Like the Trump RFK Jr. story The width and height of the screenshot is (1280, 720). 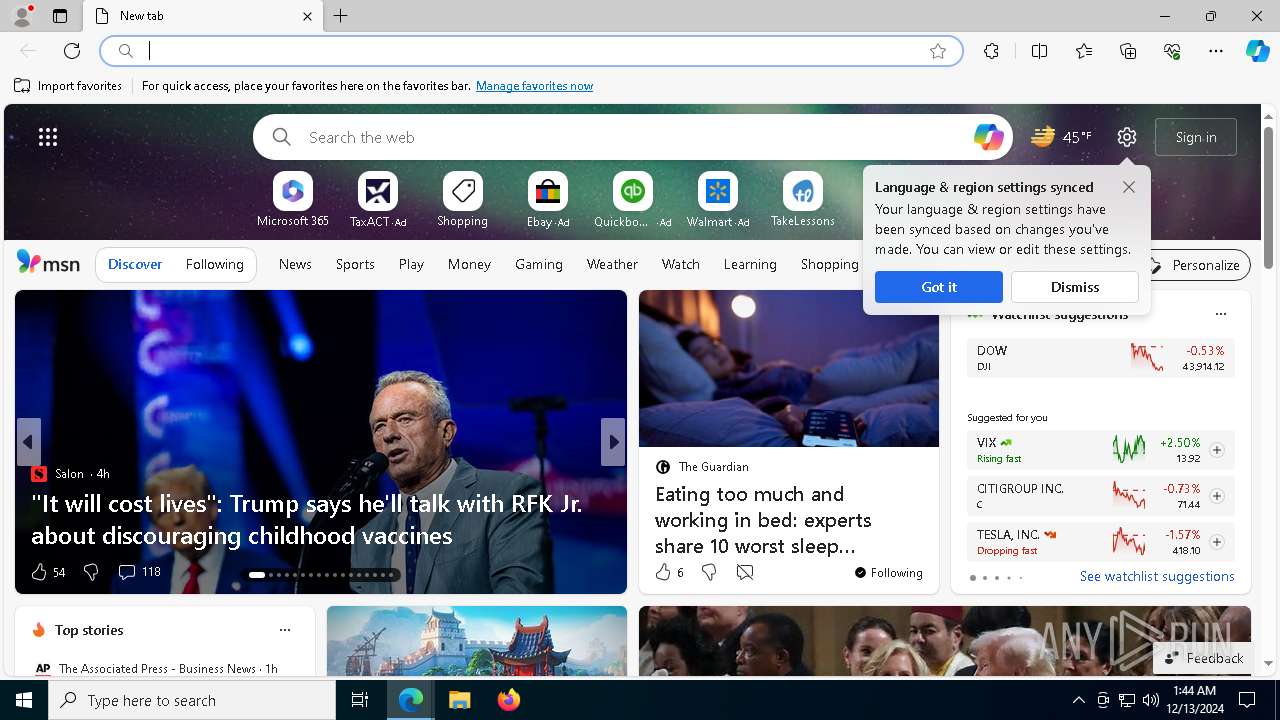pyautogui.click(x=47, y=572)
